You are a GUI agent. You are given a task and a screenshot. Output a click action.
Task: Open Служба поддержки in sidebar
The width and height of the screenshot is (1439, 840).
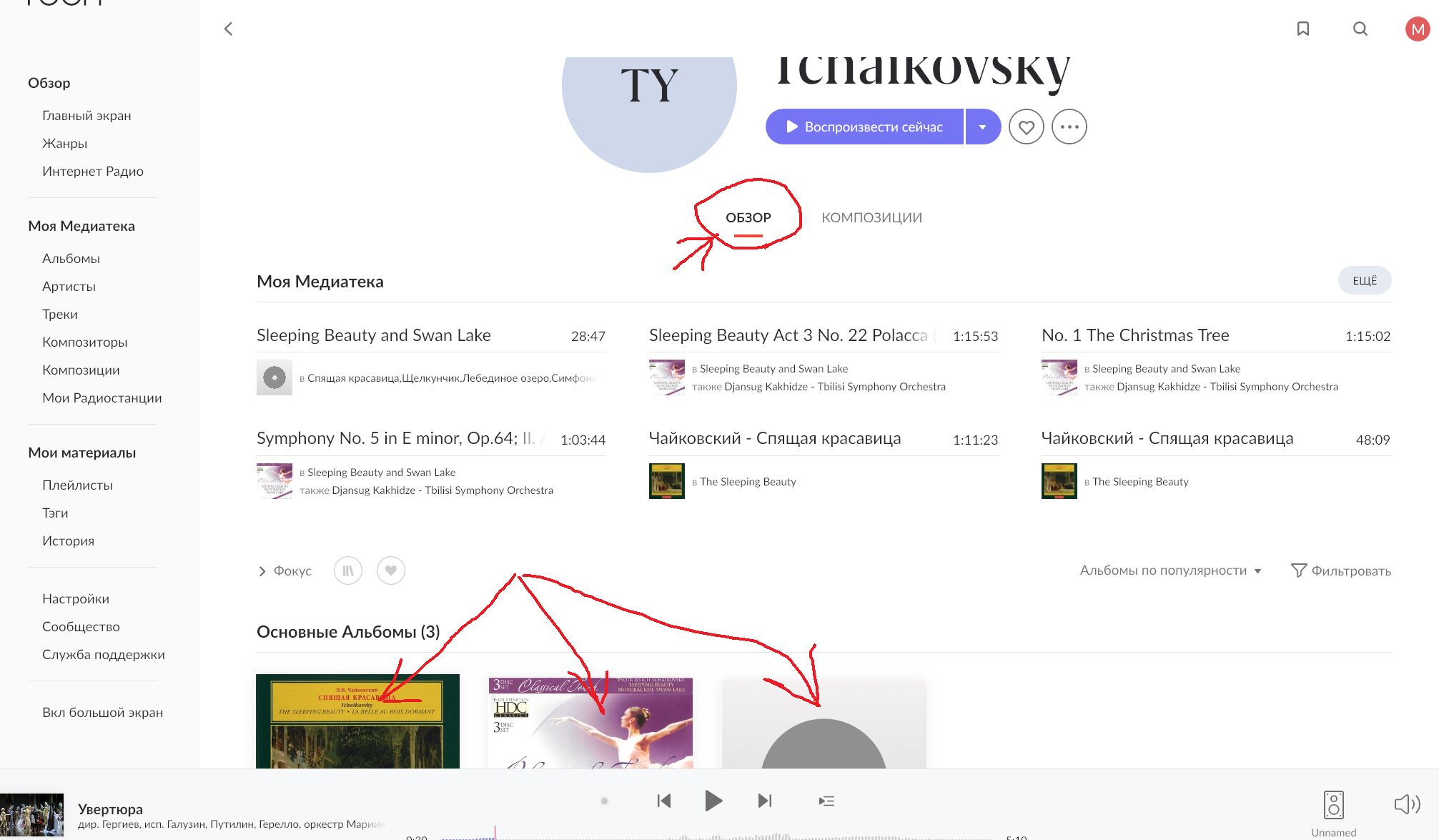[x=103, y=654]
